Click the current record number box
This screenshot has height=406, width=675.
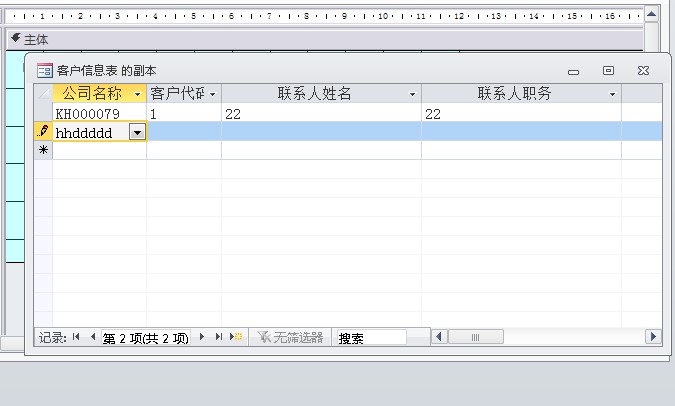(146, 338)
